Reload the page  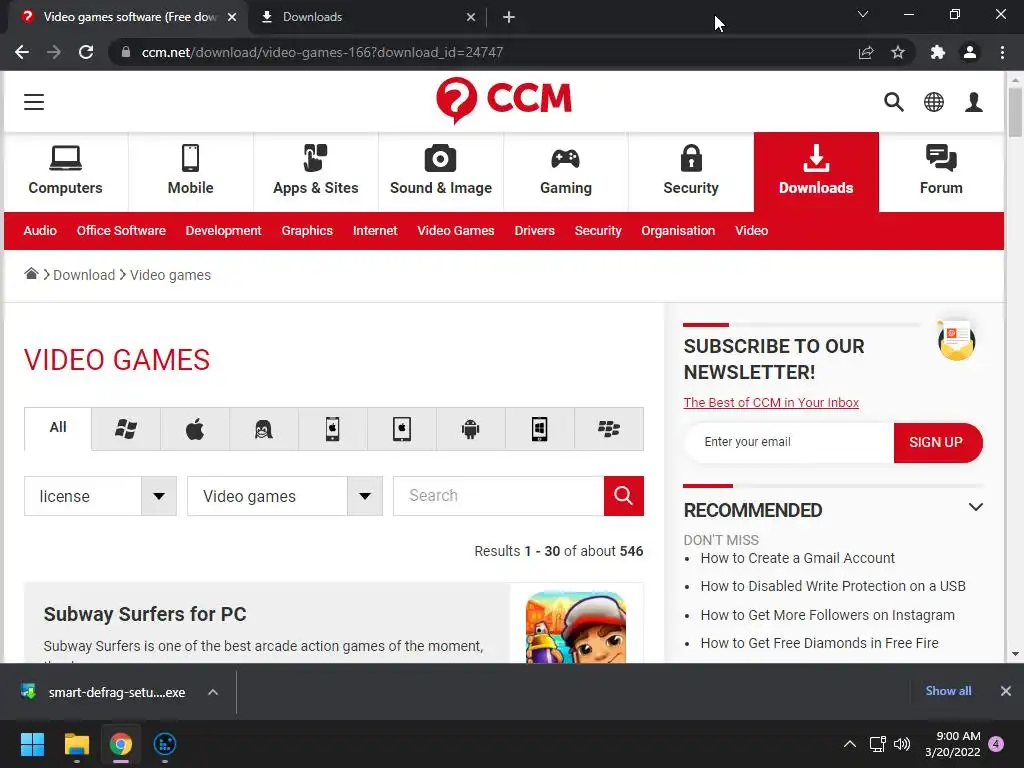tap(86, 52)
